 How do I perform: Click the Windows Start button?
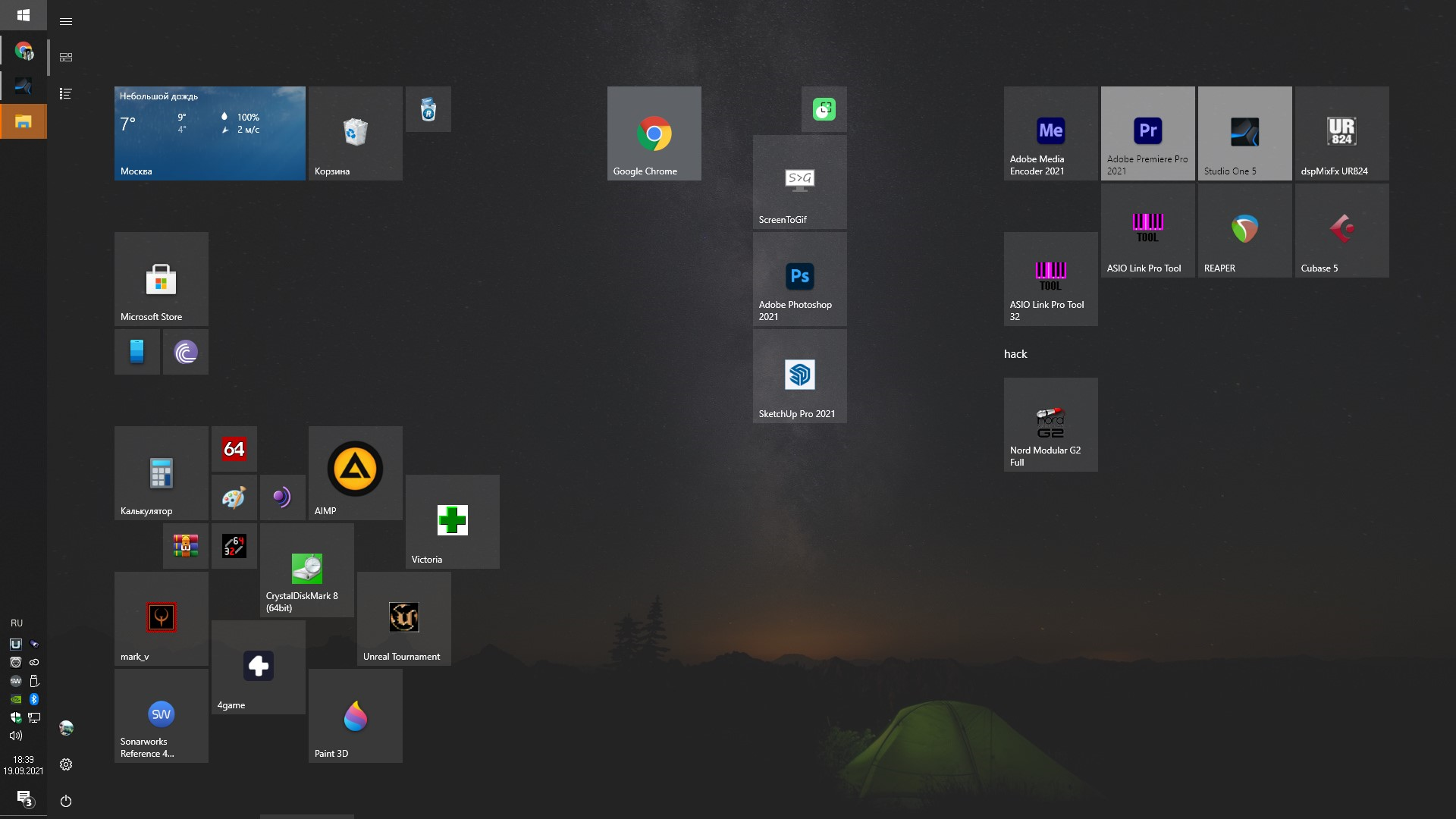click(24, 15)
